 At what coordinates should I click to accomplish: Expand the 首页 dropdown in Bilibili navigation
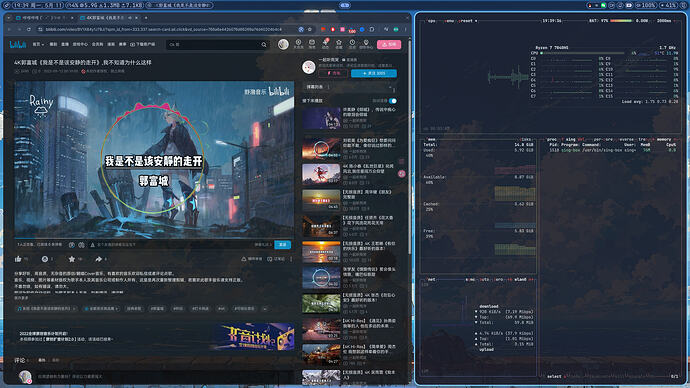coord(38,44)
